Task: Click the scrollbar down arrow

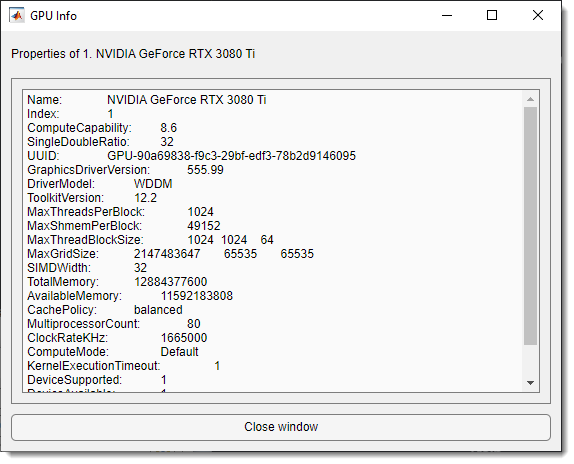Action: click(x=530, y=383)
